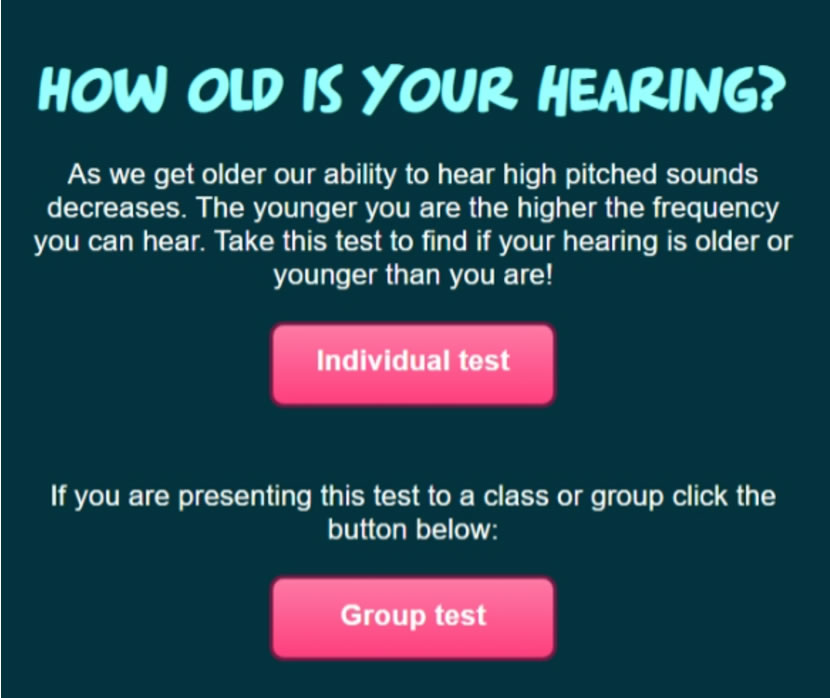Click the word 'OLD' in the title
The image size is (830, 698).
[236, 89]
